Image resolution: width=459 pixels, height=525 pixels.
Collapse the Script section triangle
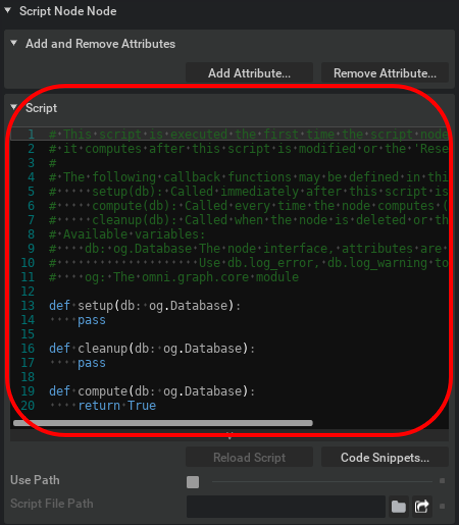pos(14,107)
